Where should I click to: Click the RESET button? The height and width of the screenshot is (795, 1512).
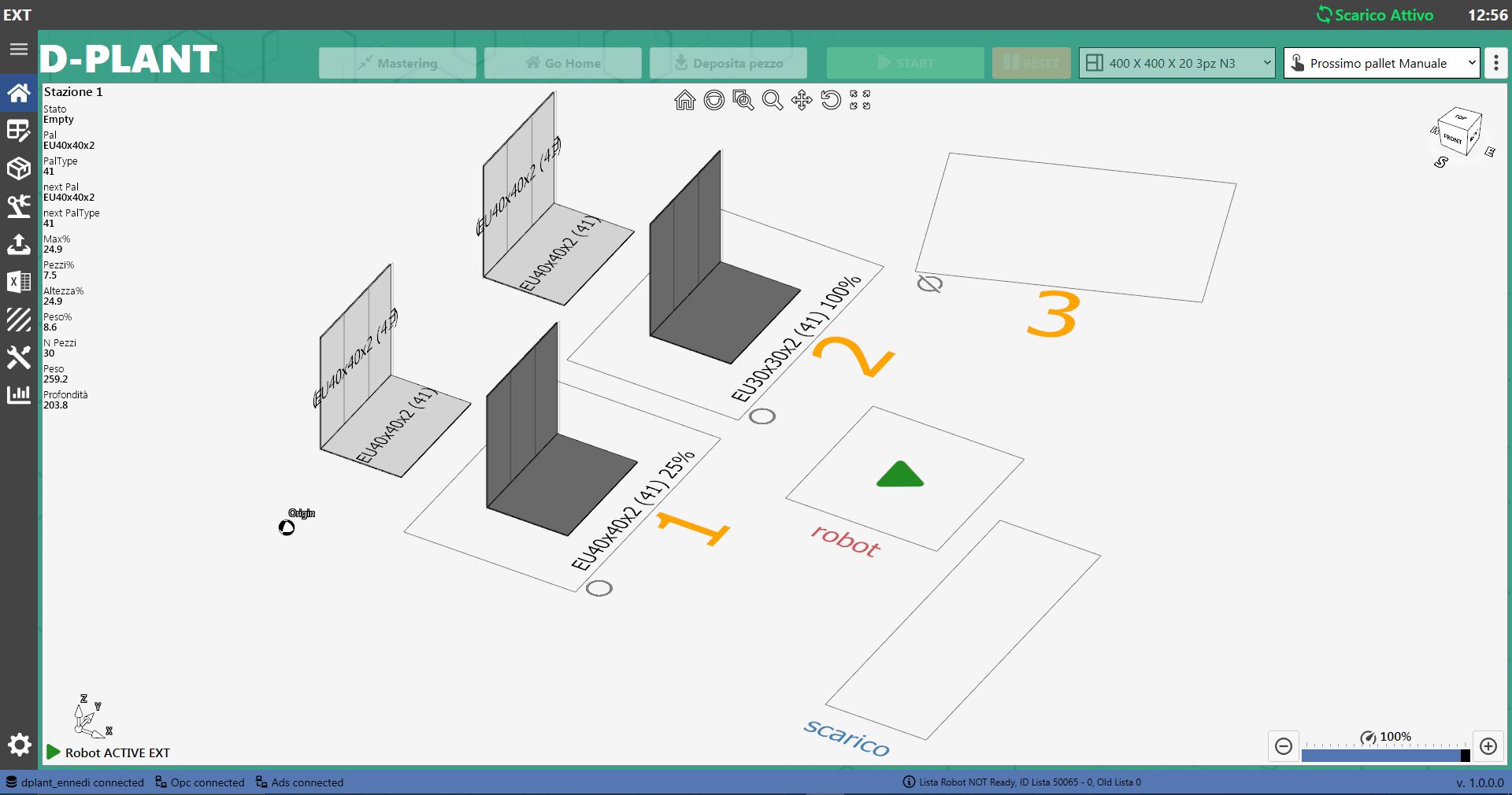point(1032,63)
